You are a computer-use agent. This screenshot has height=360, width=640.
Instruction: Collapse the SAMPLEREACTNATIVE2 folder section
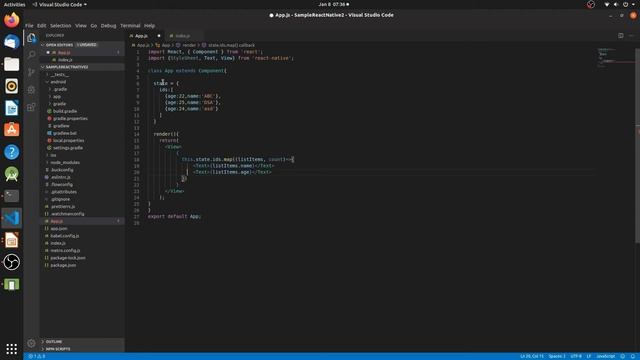click(x=82, y=67)
